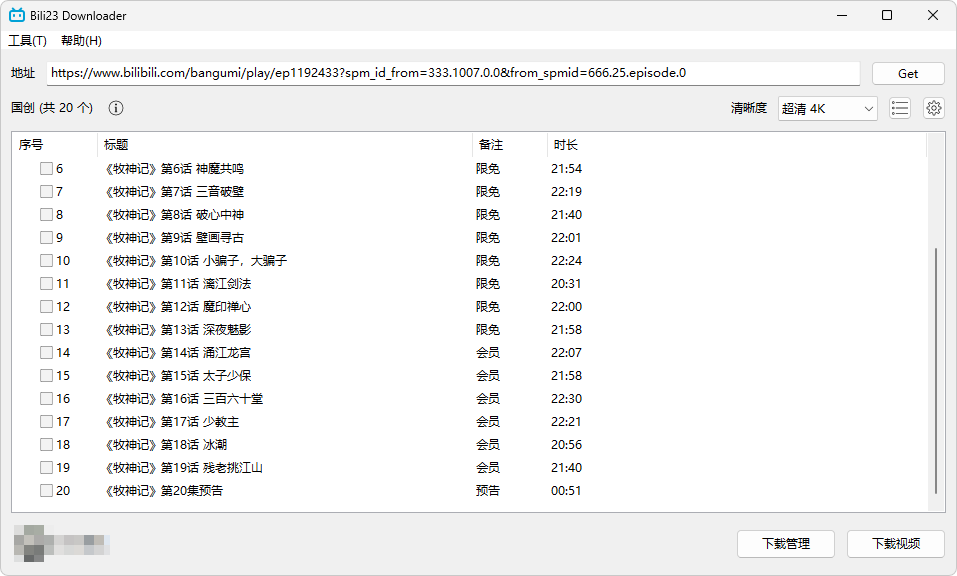Tick the checkbox for 第20集预告
Screen dimensions: 957x576
tap(46, 490)
